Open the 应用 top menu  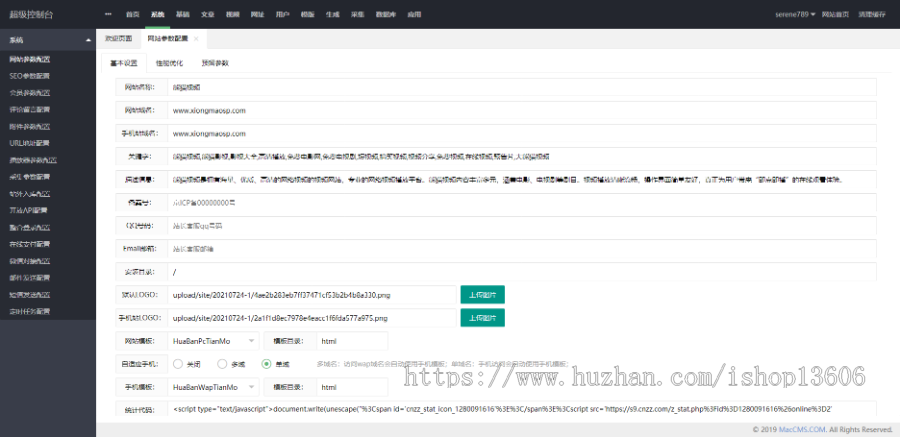[414, 14]
